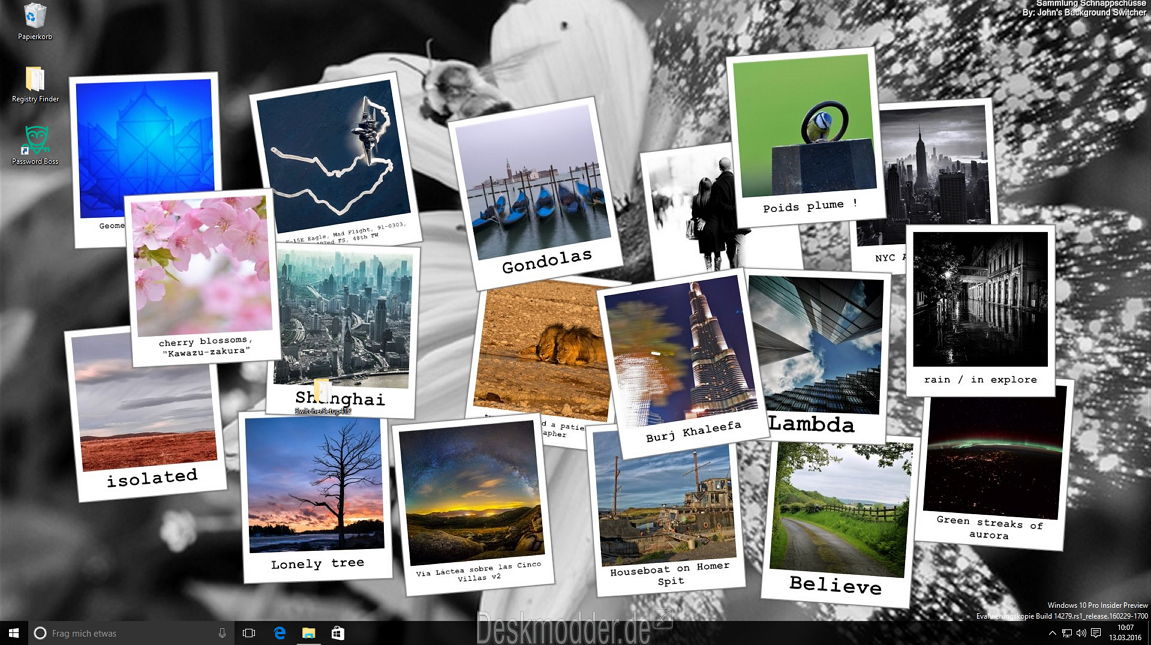Viewport: 1151px width, 645px height.
Task: Open the Papierkorb recycle bin icon
Action: point(35,21)
